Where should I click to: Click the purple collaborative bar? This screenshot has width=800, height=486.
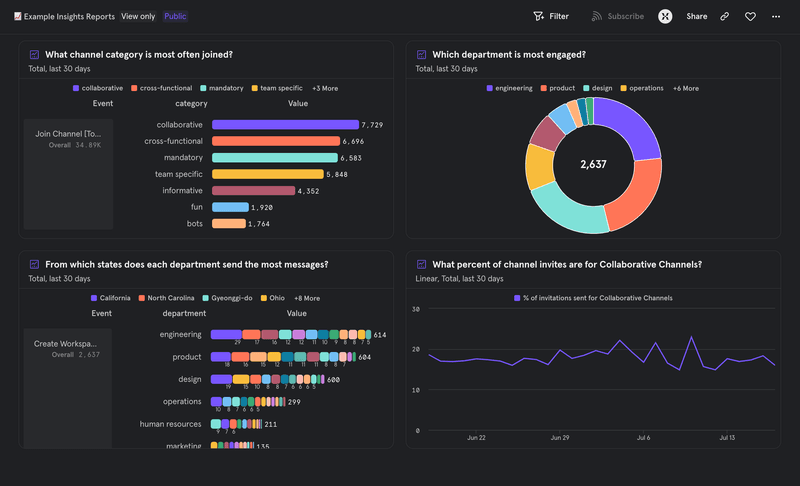click(283, 125)
